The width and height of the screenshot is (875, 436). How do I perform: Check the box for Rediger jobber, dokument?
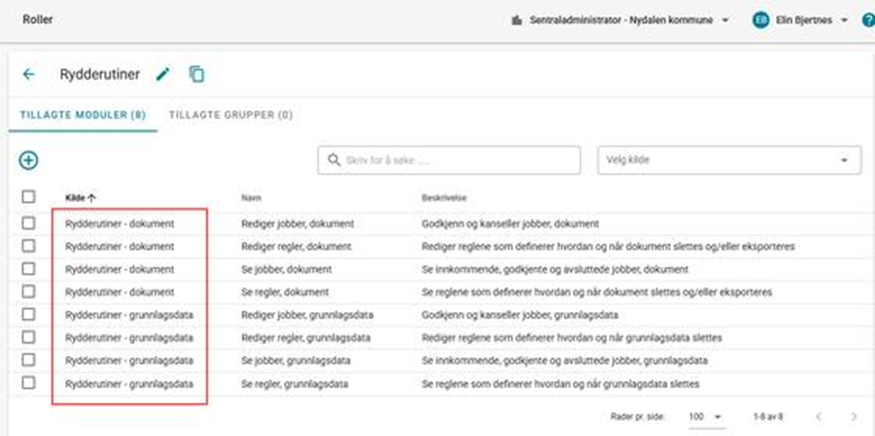tap(29, 224)
